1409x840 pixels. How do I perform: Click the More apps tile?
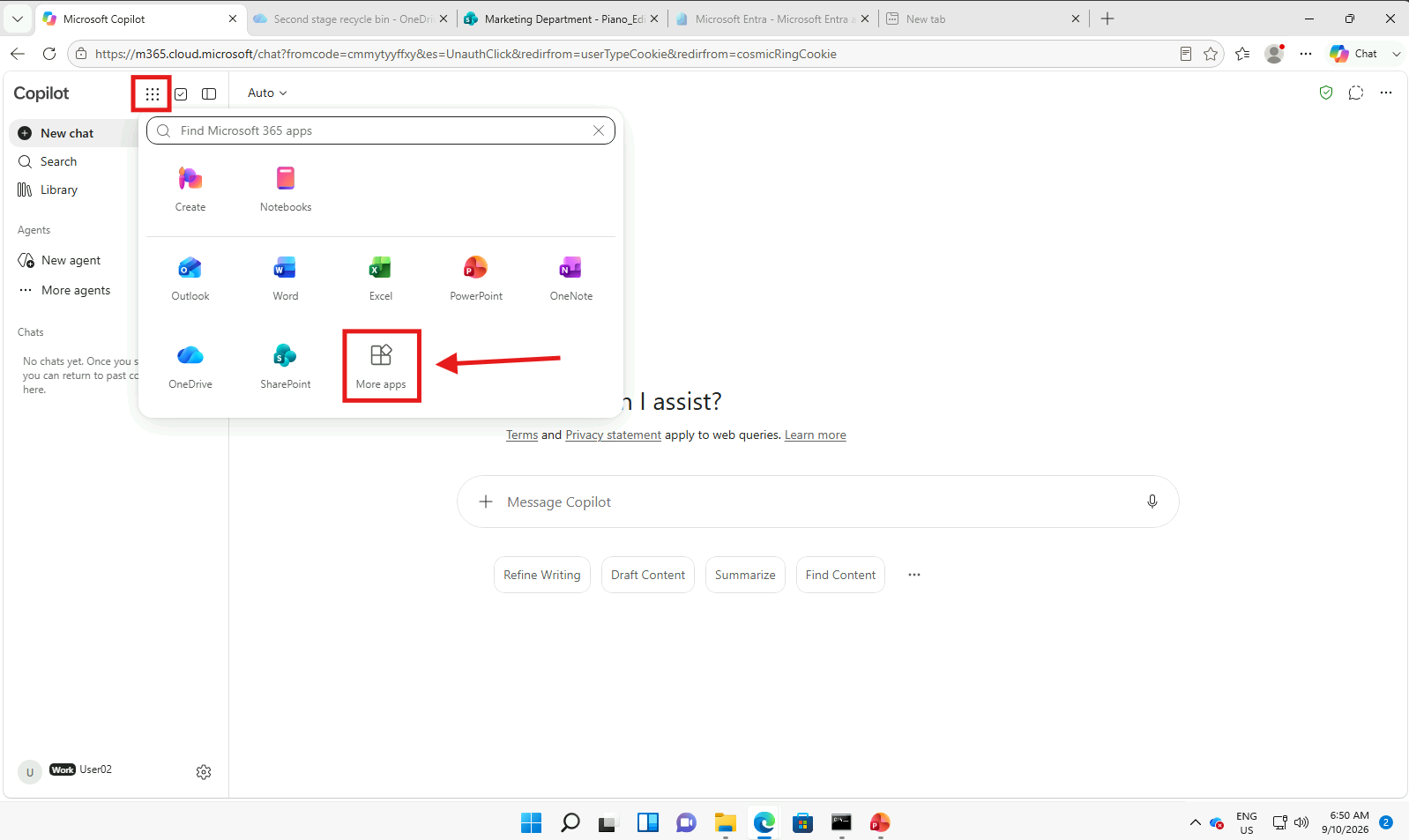[381, 367]
